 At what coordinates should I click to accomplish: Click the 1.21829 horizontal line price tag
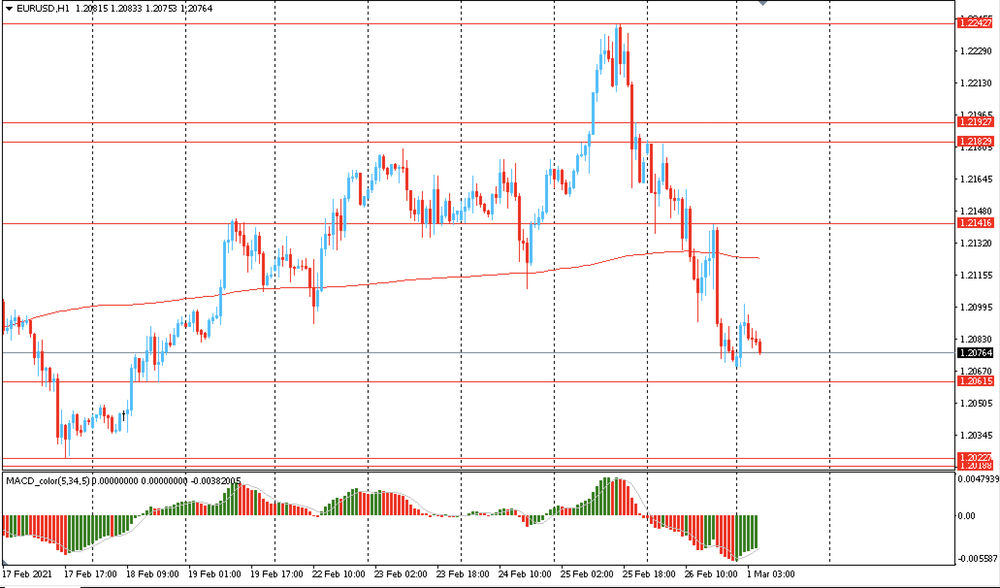[975, 142]
